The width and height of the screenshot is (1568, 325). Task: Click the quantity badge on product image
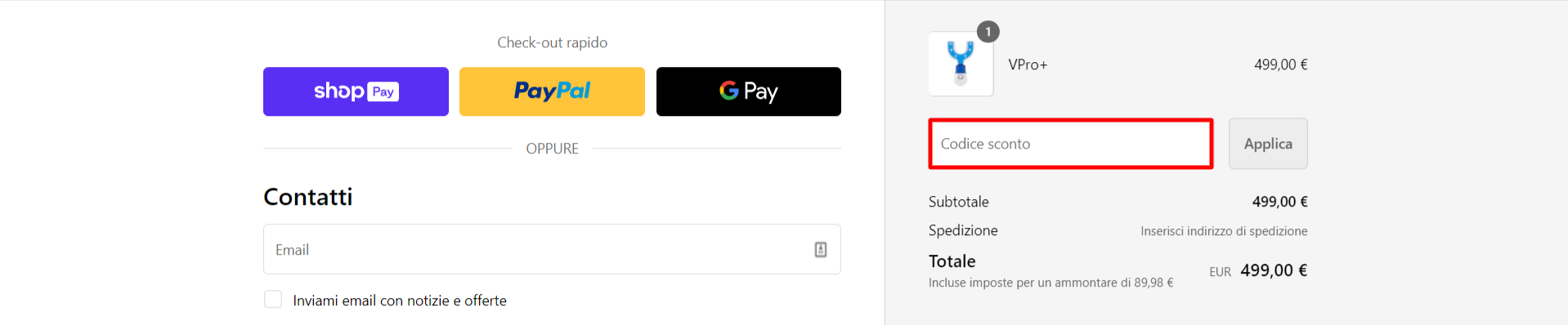point(988,32)
